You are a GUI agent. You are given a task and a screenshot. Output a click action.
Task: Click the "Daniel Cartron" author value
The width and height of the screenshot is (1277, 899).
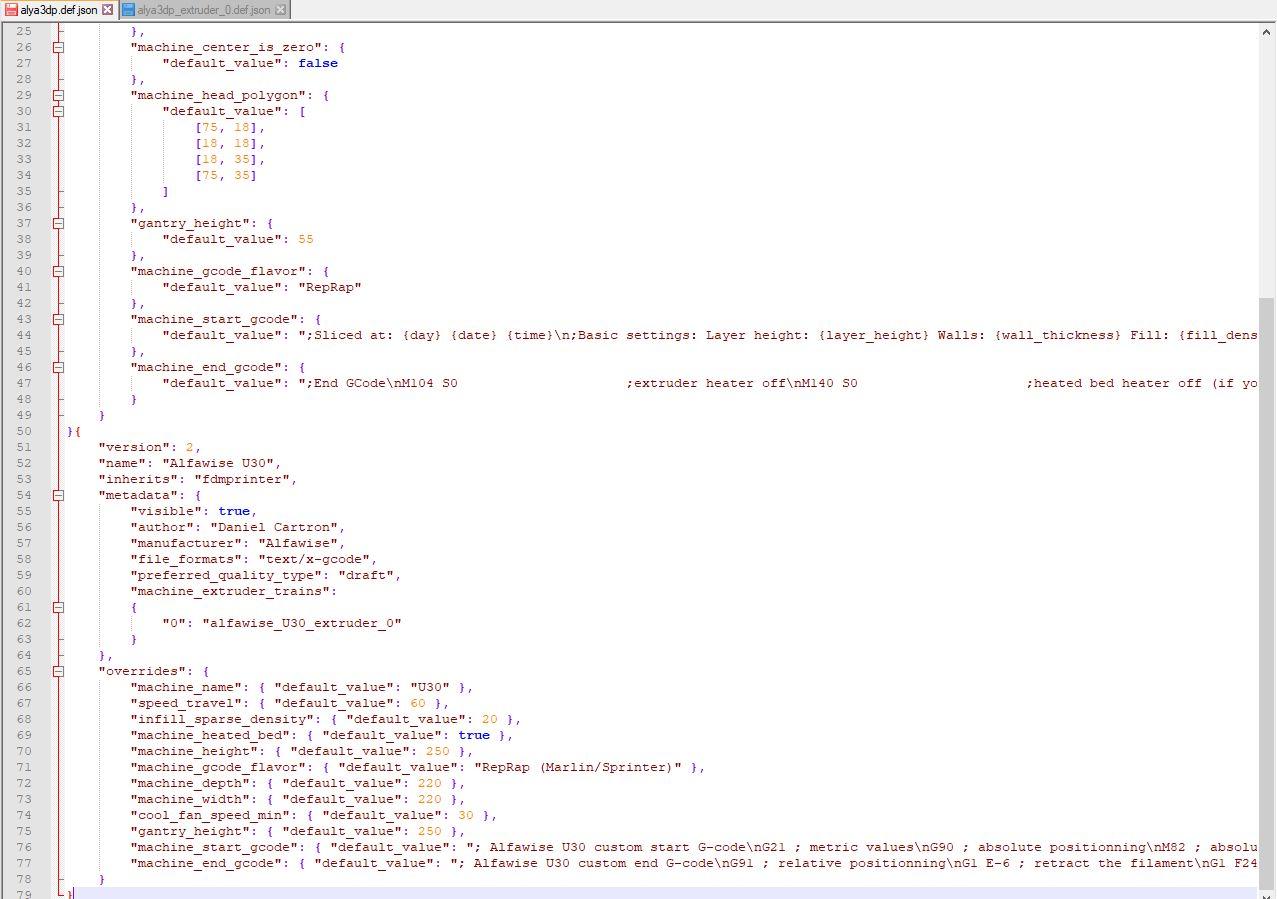(x=274, y=527)
